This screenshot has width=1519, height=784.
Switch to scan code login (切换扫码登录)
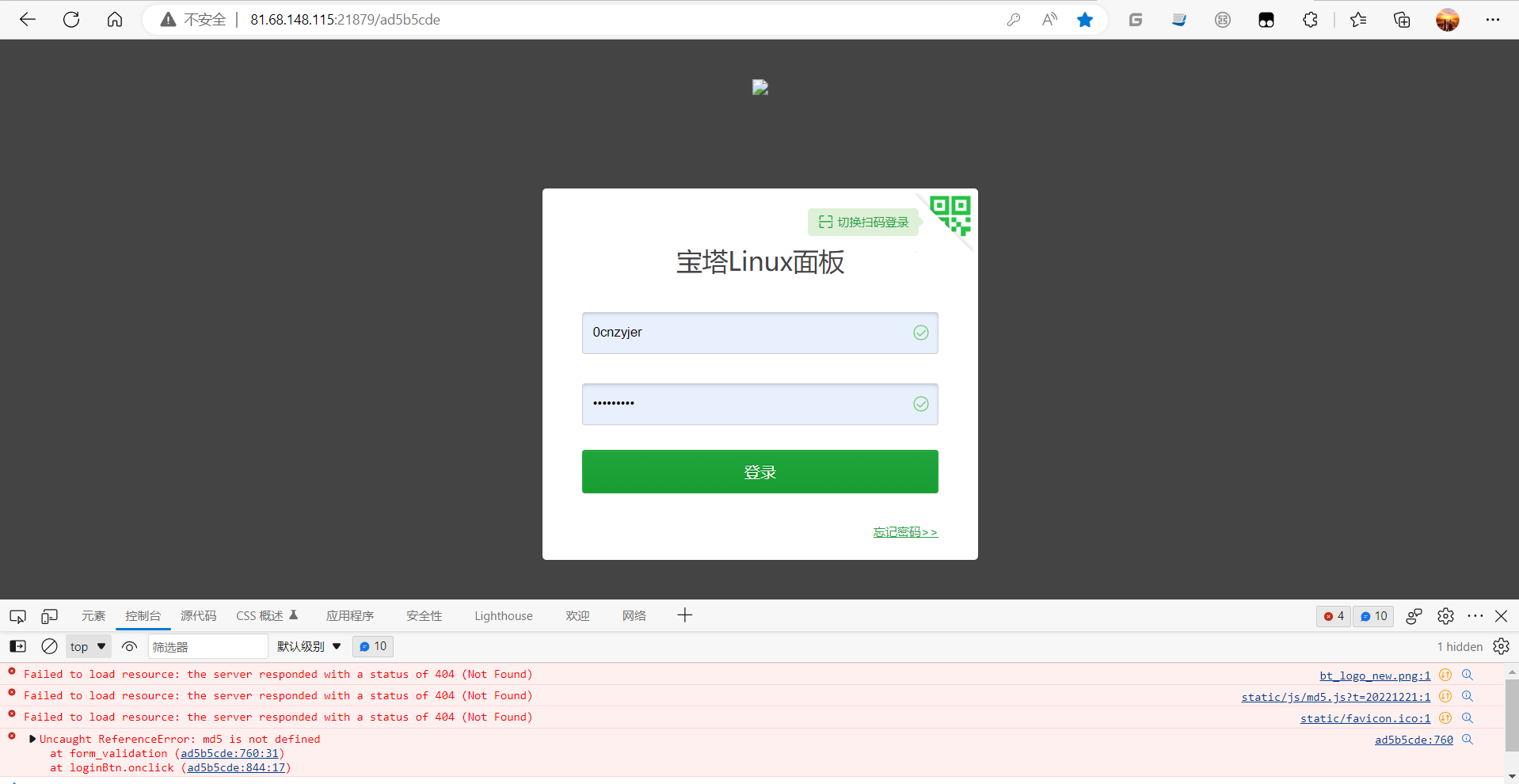point(863,223)
